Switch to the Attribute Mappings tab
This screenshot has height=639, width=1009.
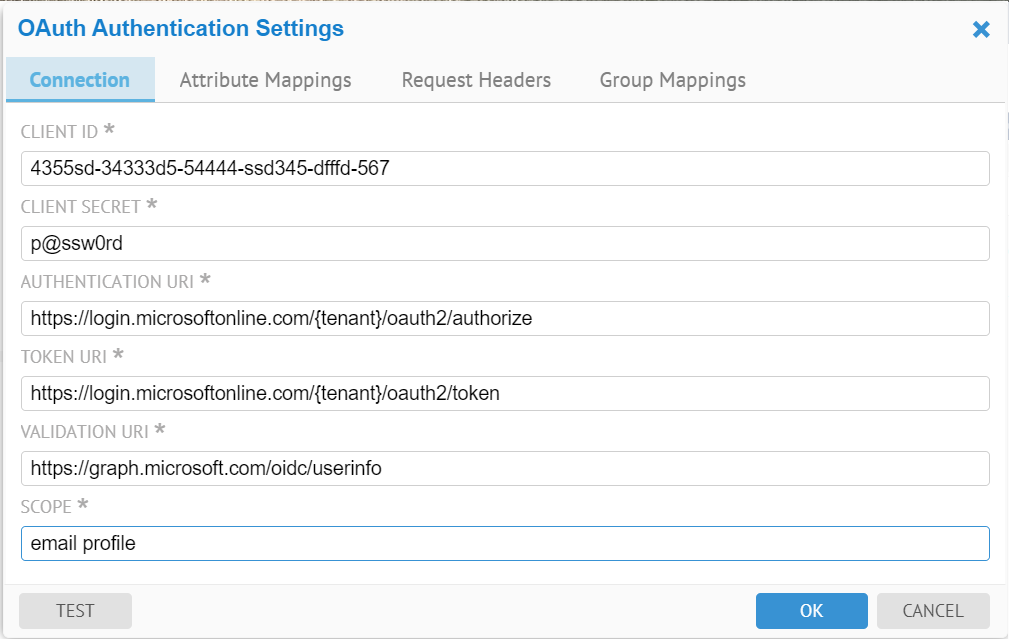coord(265,80)
